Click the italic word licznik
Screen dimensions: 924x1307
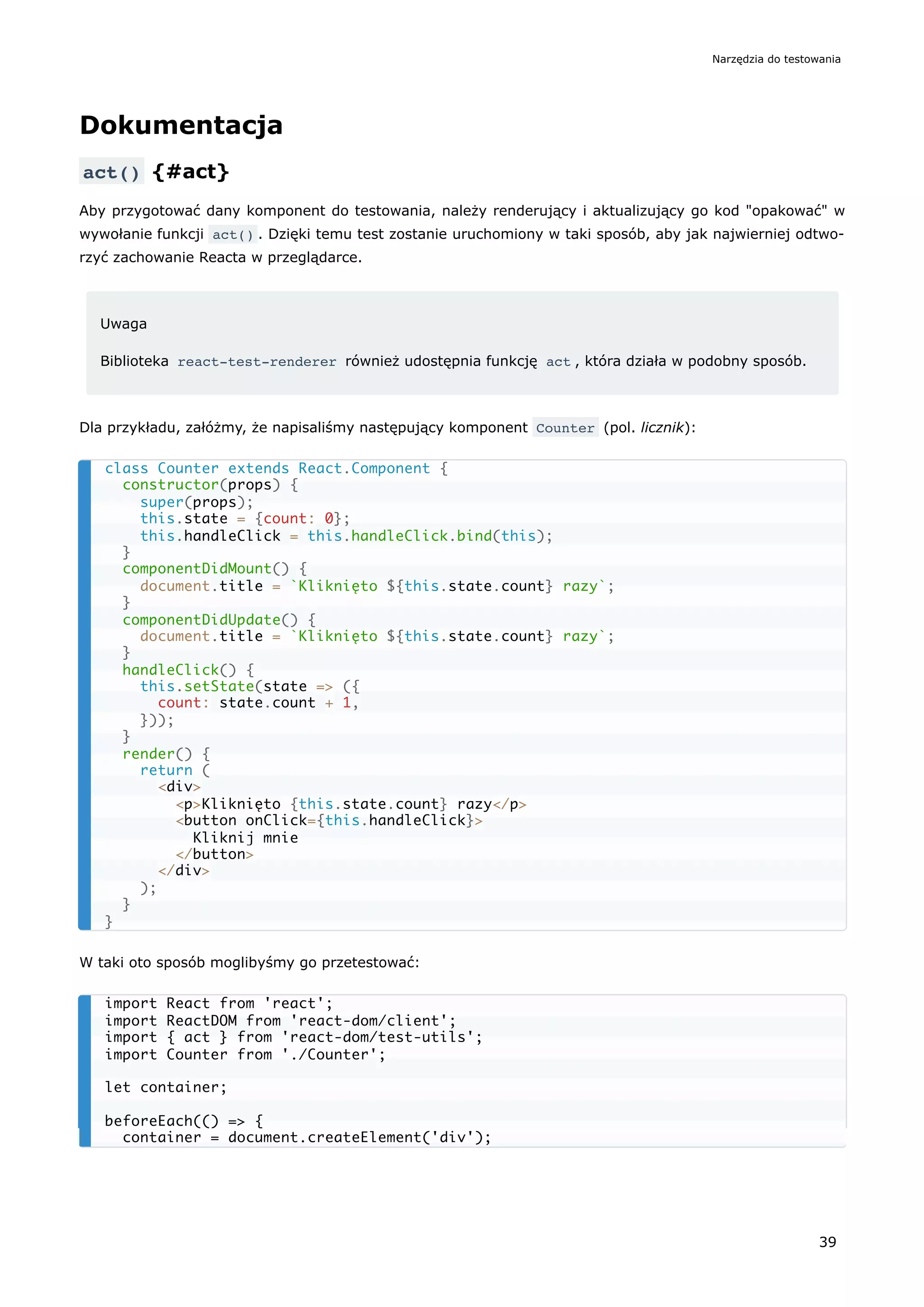662,427
